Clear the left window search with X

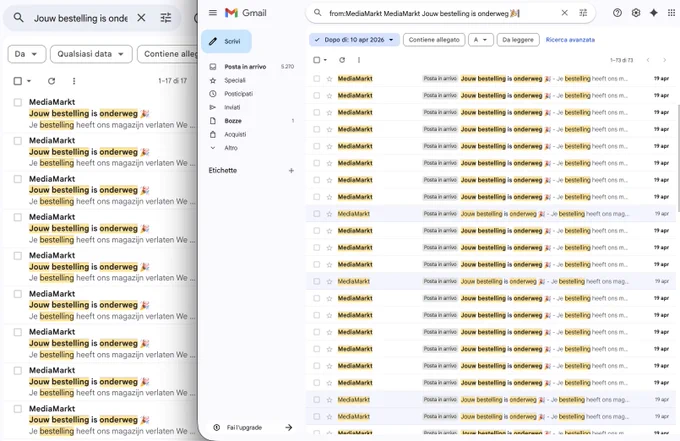click(x=141, y=18)
